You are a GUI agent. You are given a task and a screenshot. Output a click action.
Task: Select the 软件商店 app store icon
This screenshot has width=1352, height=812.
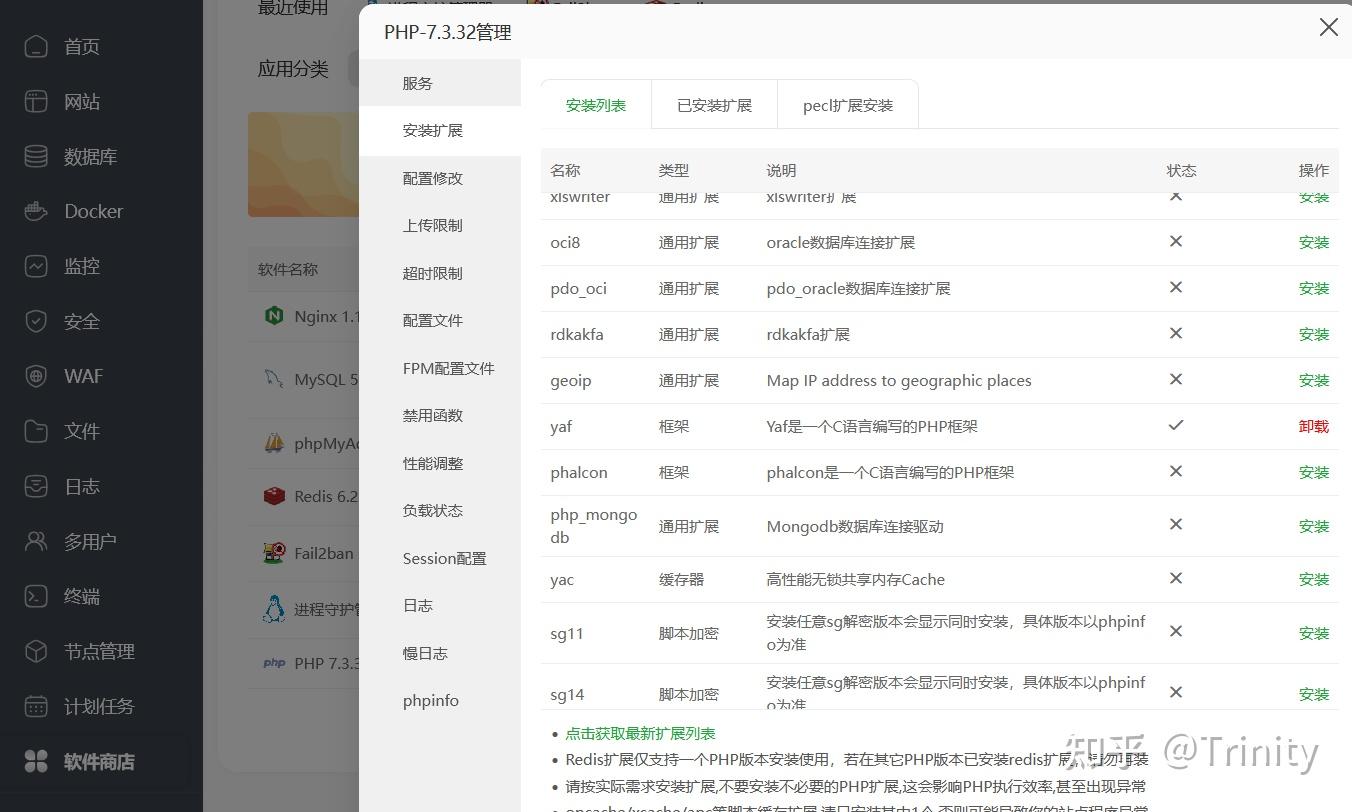point(97,761)
